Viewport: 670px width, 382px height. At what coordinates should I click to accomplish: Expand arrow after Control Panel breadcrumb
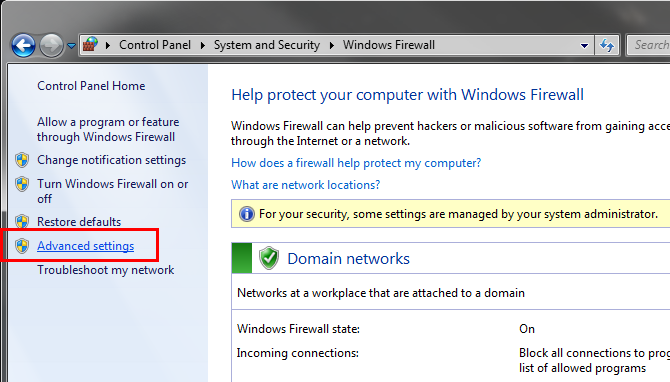203,45
